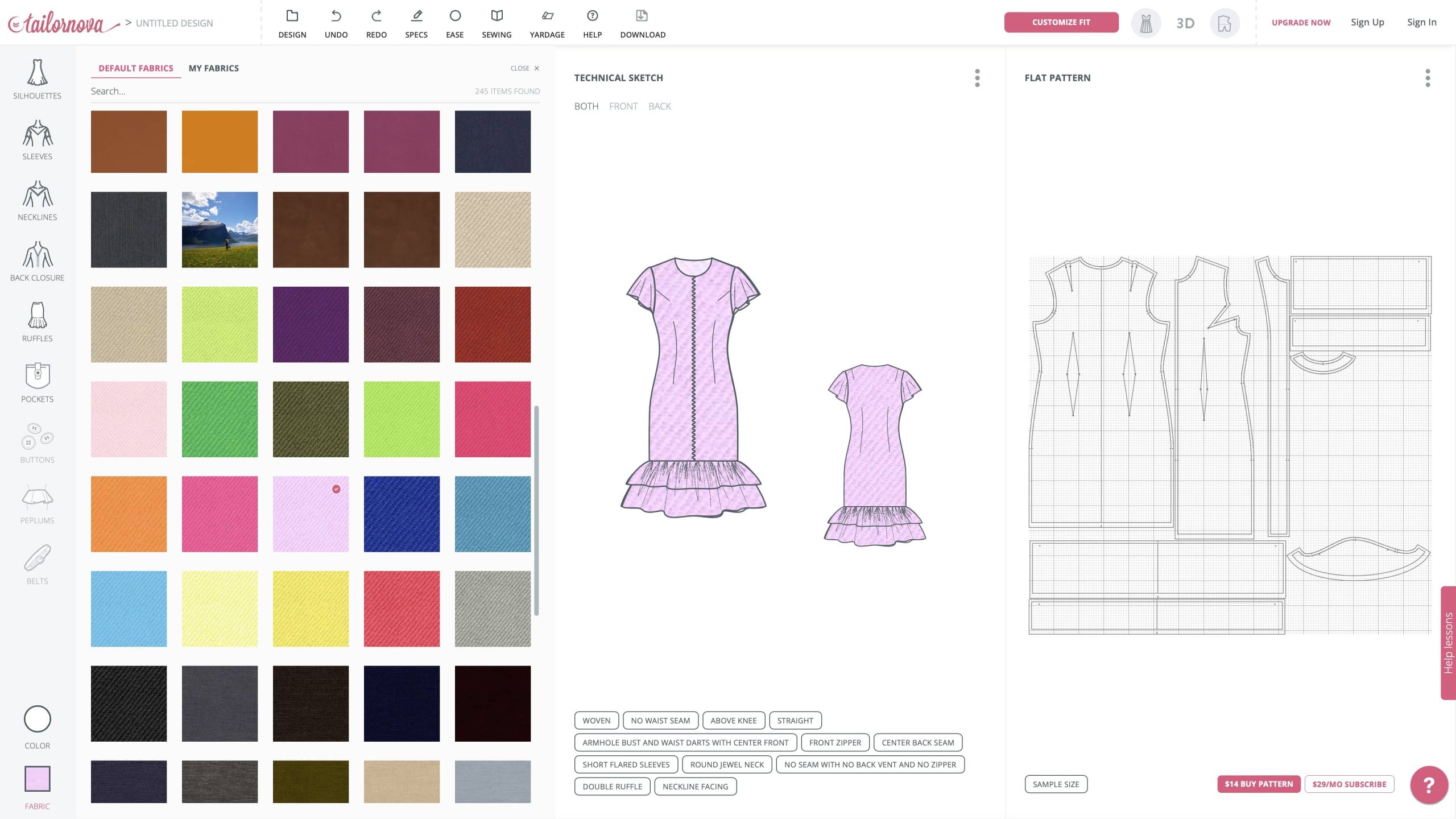Open Technical Sketch three-dot menu

(x=977, y=78)
